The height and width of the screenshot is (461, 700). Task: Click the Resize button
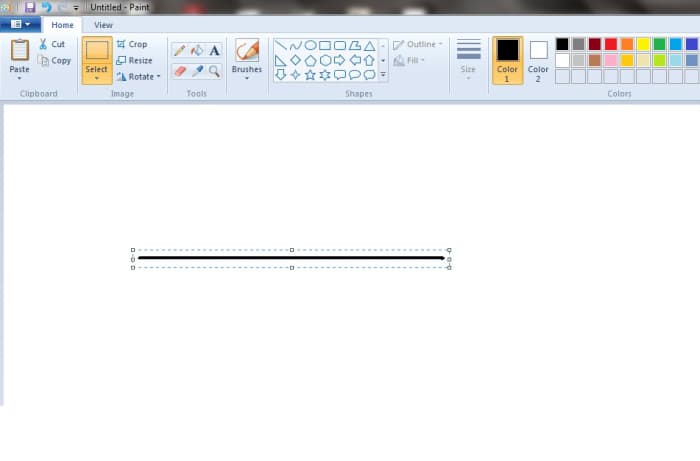133,60
